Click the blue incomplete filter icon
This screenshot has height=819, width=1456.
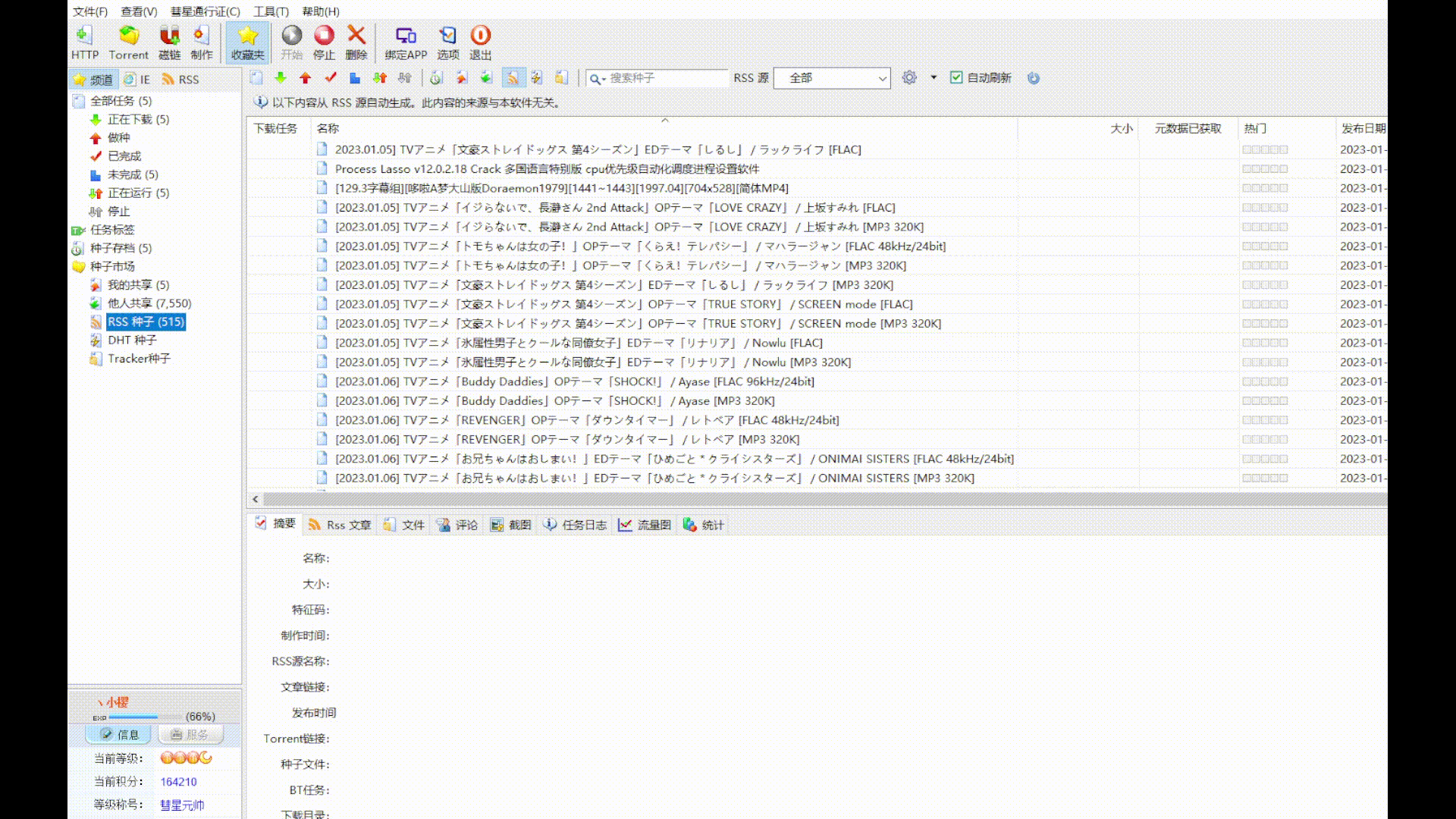[355, 77]
